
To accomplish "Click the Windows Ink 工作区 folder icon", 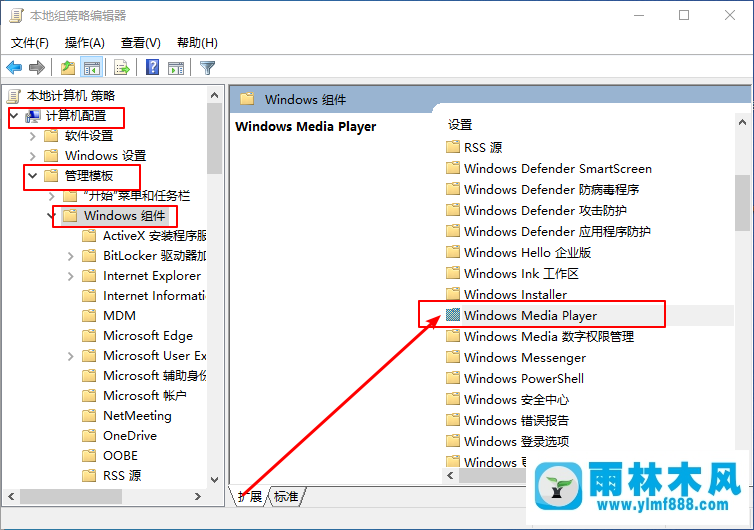I will click(453, 273).
